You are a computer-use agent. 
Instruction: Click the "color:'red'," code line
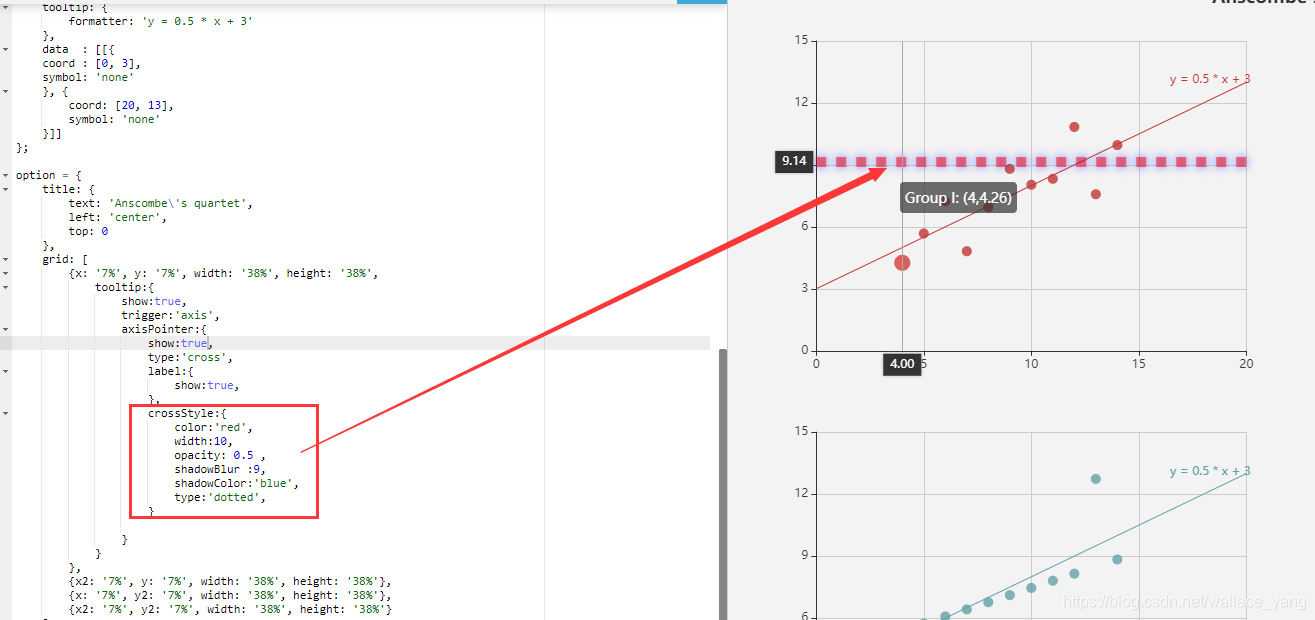click(x=214, y=427)
